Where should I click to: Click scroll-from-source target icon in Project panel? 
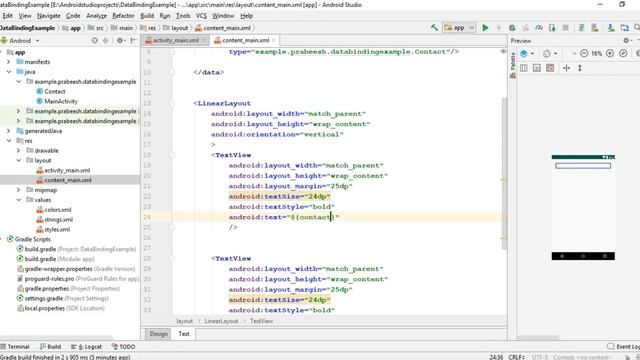pos(95,40)
